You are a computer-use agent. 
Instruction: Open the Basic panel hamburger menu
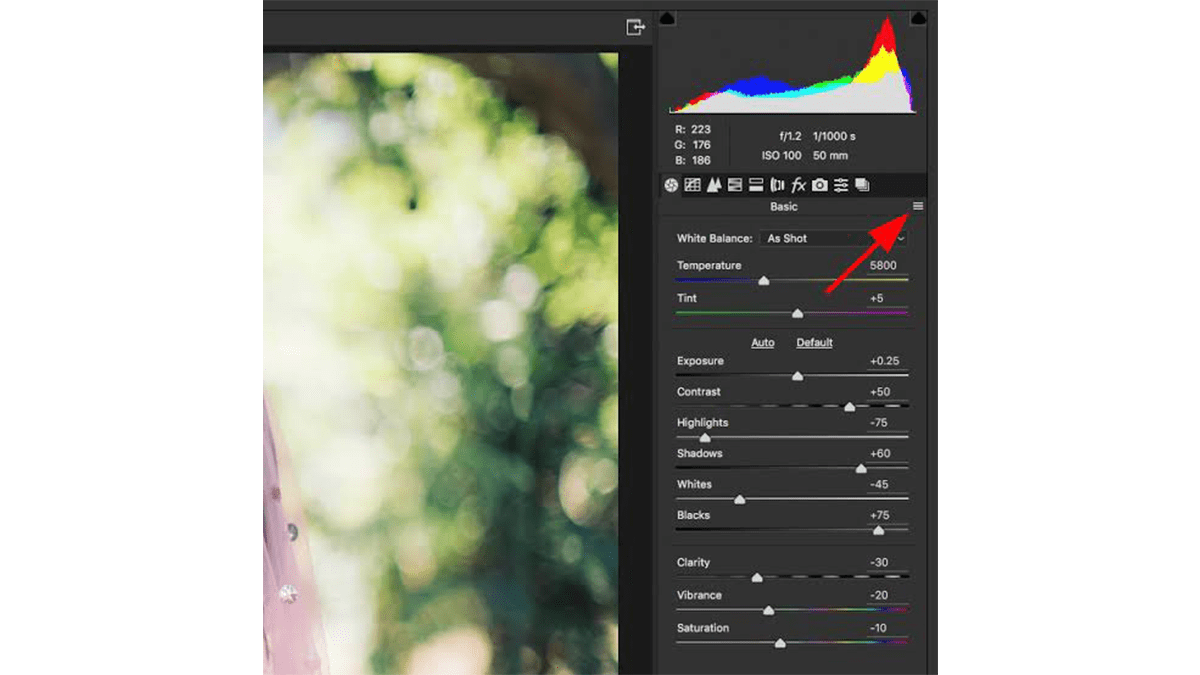918,206
